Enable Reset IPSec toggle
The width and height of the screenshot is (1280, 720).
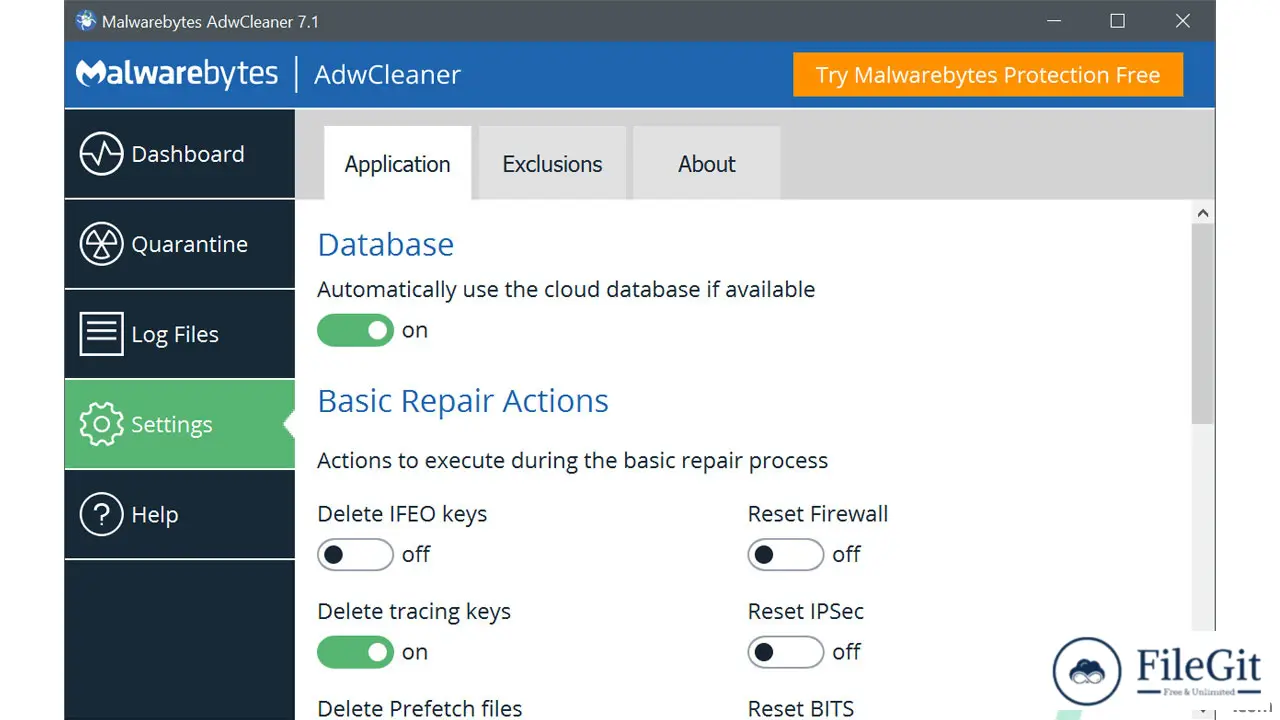tap(785, 652)
